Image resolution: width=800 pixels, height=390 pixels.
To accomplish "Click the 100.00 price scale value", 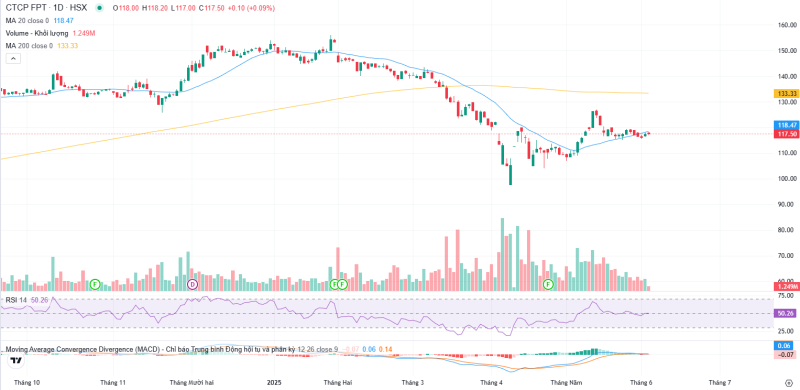I will click(786, 179).
